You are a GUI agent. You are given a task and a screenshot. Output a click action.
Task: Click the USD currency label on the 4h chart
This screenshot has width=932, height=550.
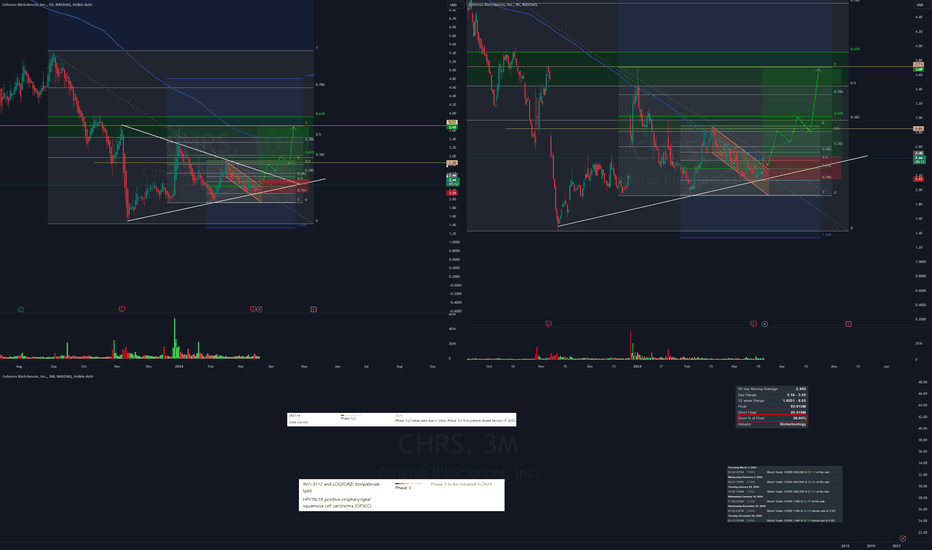(920, 5)
